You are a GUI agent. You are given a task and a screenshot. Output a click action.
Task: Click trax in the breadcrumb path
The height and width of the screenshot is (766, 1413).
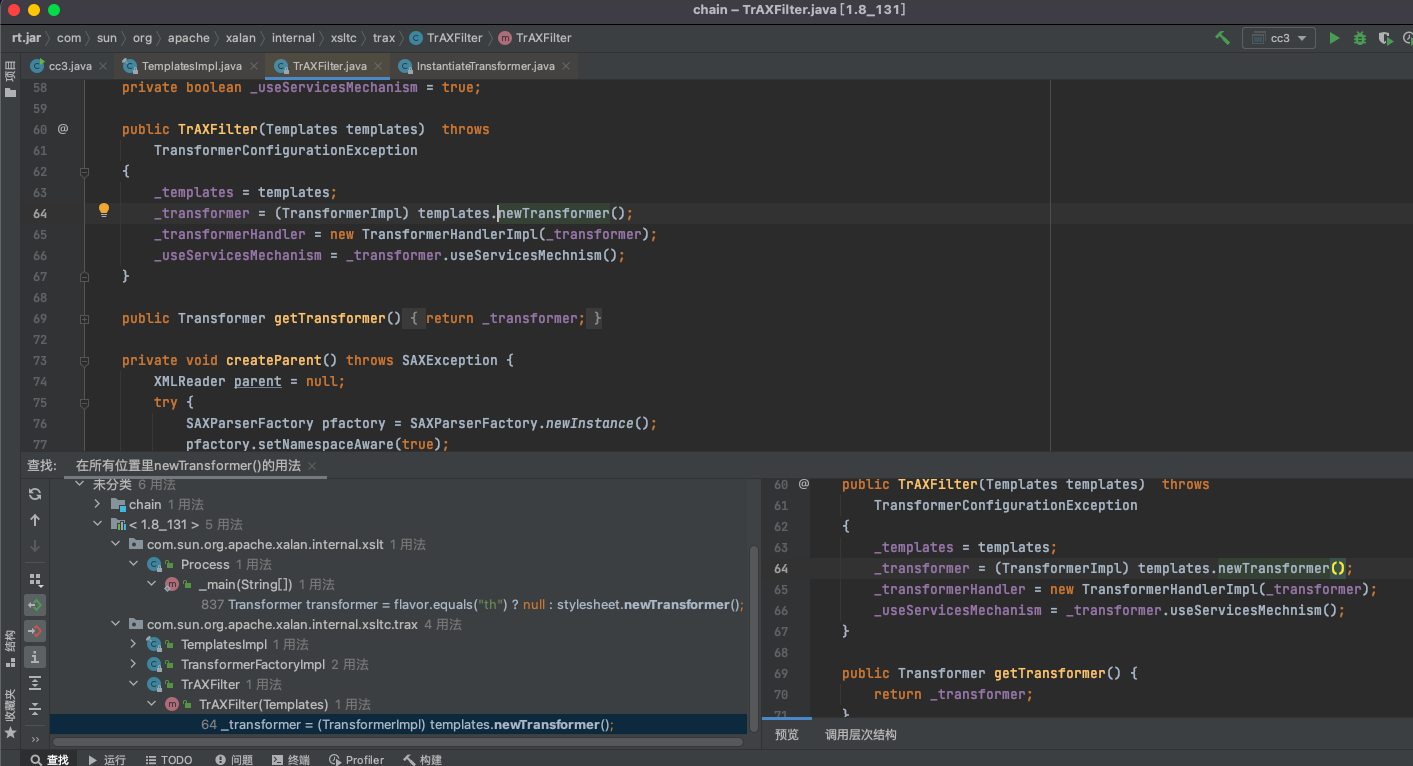click(x=384, y=38)
